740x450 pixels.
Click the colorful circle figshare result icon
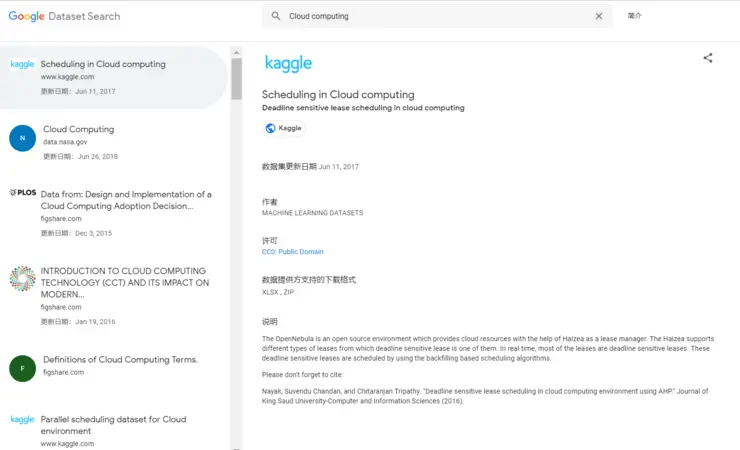[22, 278]
